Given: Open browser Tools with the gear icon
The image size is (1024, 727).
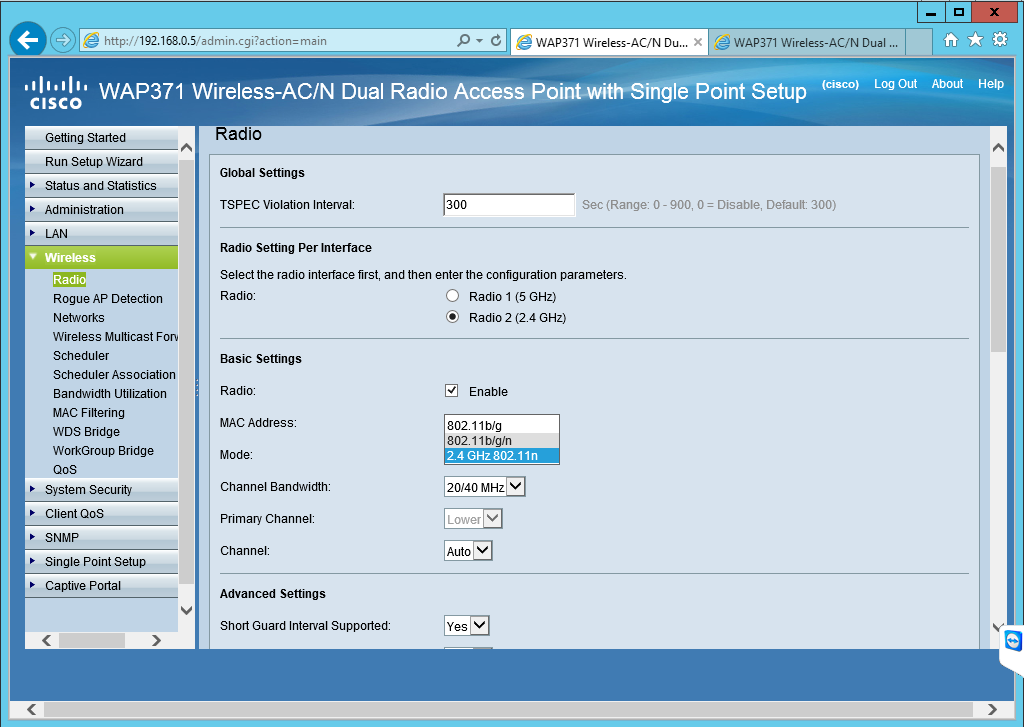Looking at the screenshot, I should [x=997, y=41].
